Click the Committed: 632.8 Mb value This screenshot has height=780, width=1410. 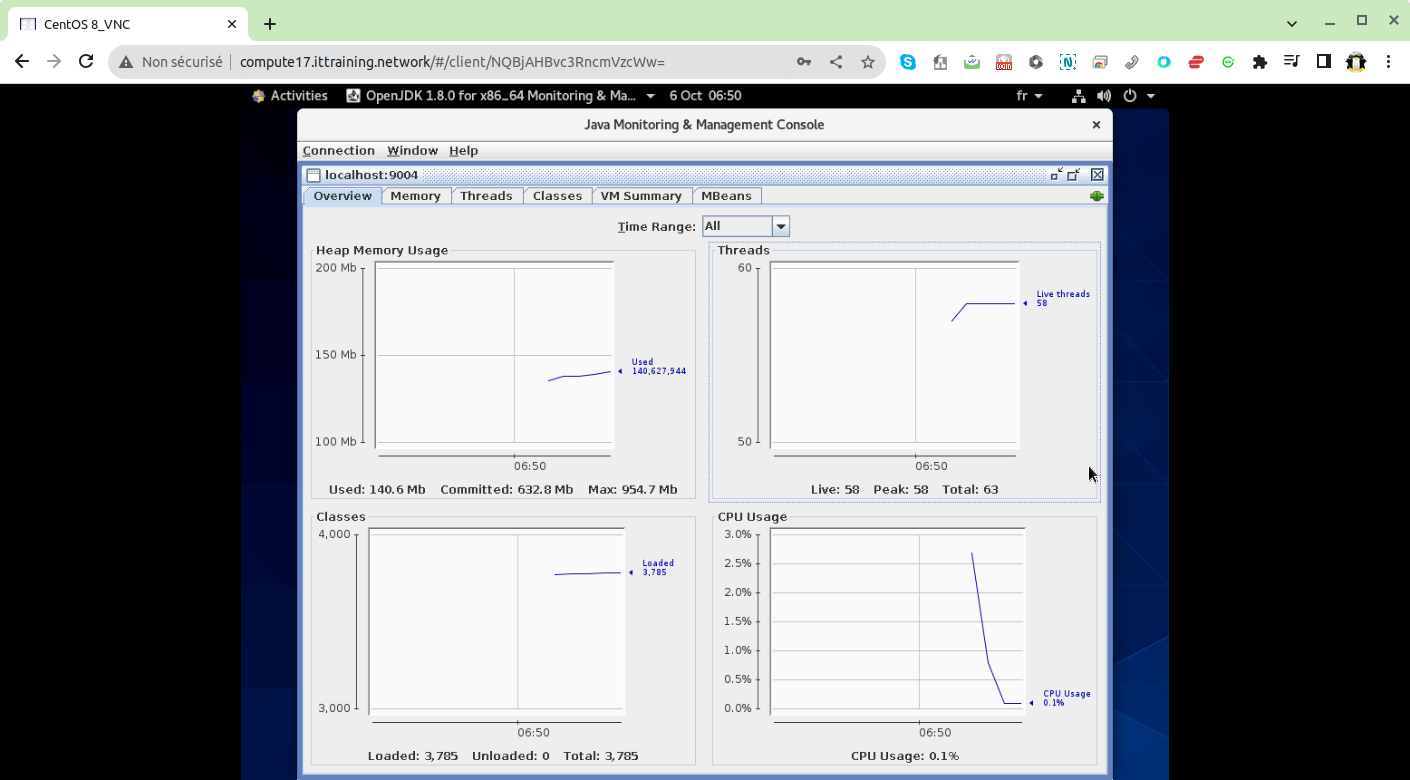tap(507, 490)
